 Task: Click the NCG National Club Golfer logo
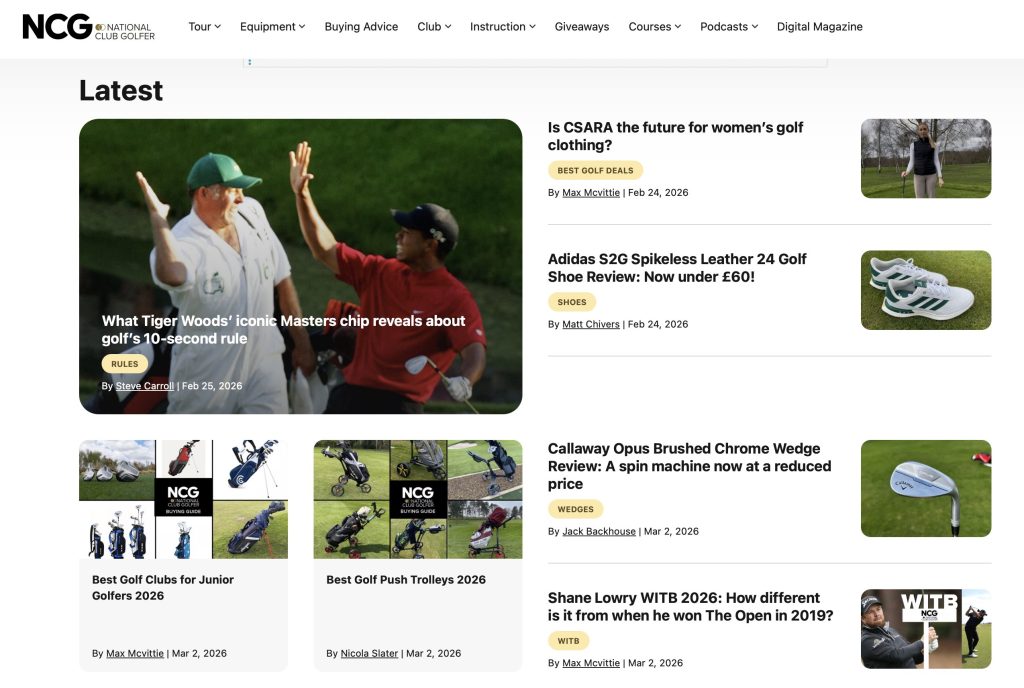click(88, 27)
